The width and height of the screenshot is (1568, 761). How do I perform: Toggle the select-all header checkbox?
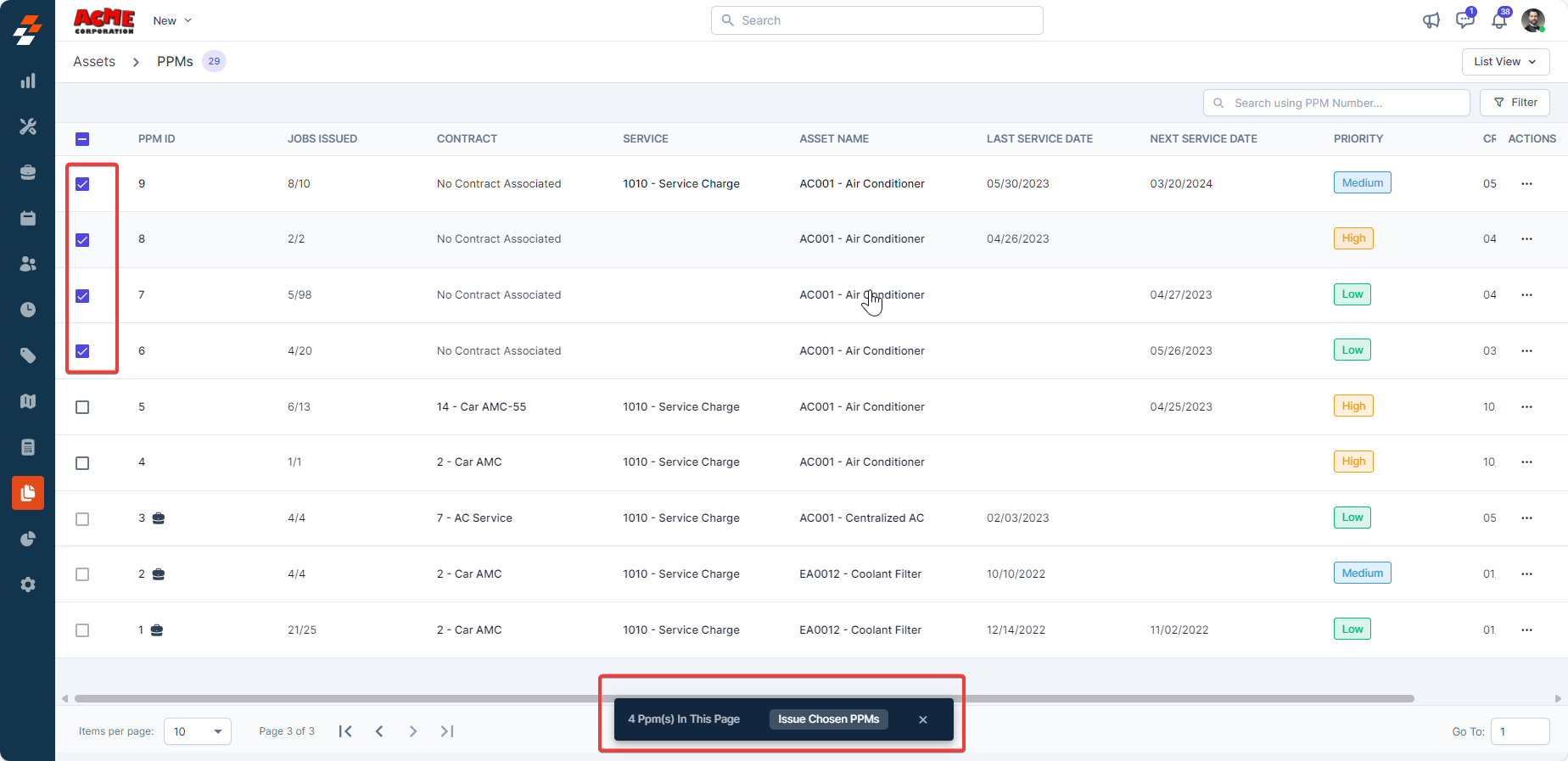[82, 139]
